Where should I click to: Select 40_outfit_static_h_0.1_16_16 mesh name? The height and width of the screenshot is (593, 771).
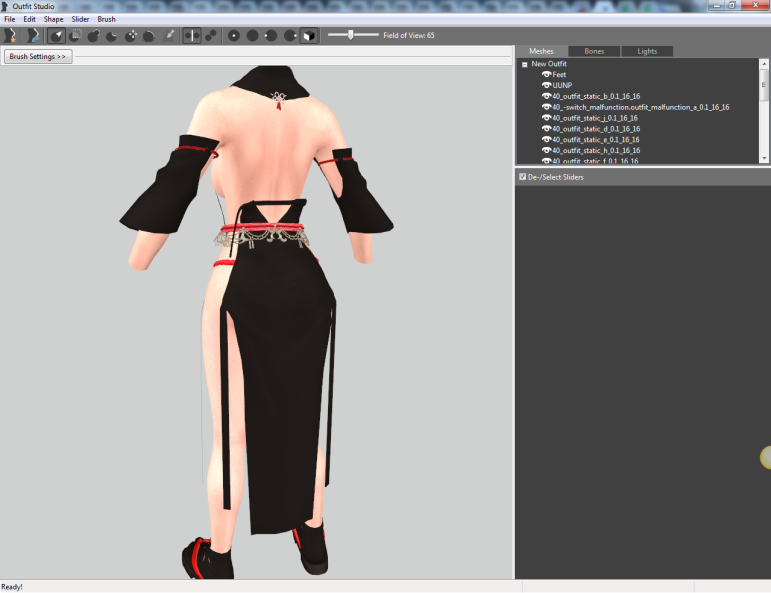[596, 150]
